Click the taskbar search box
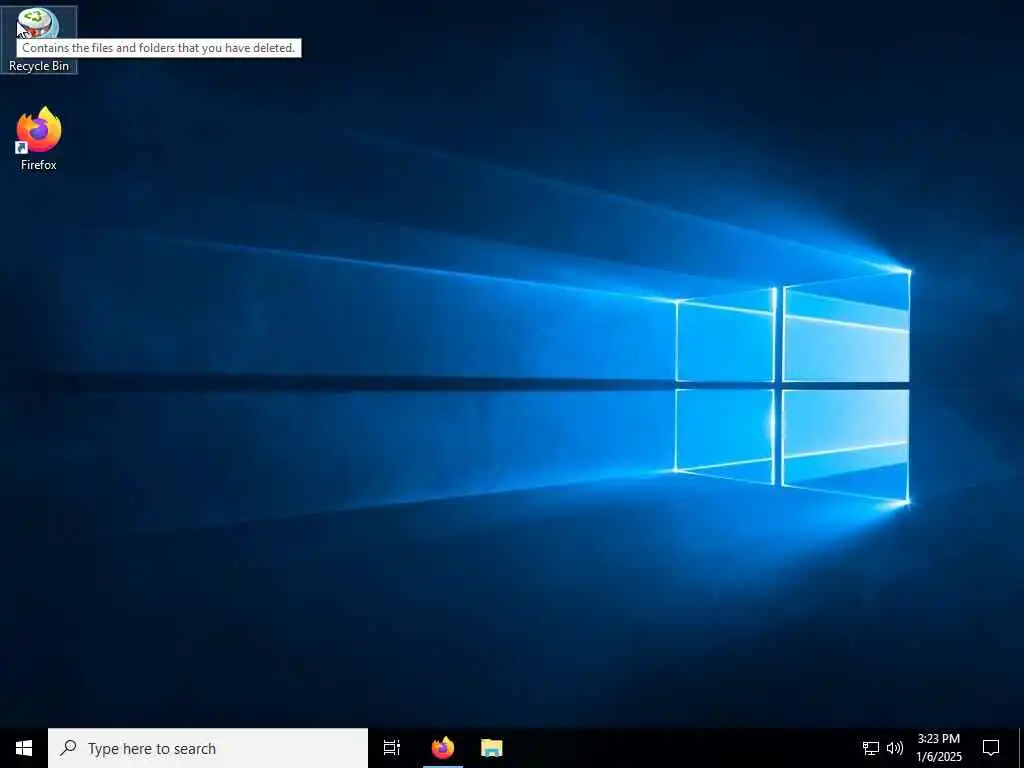 [x=208, y=748]
